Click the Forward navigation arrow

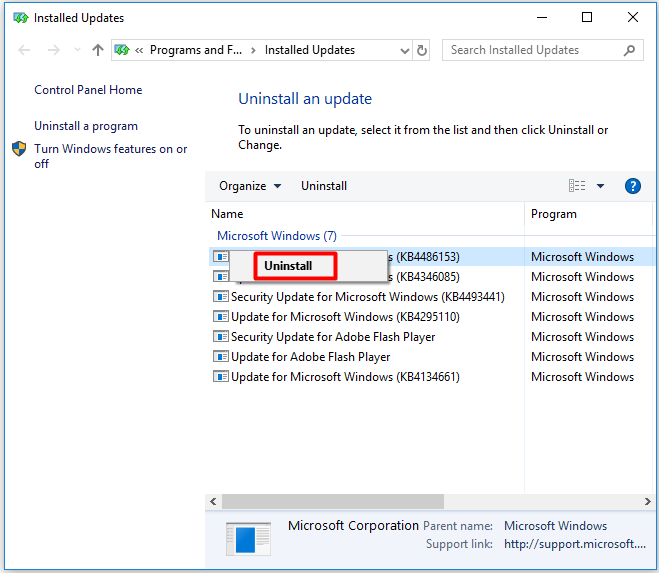pos(53,50)
